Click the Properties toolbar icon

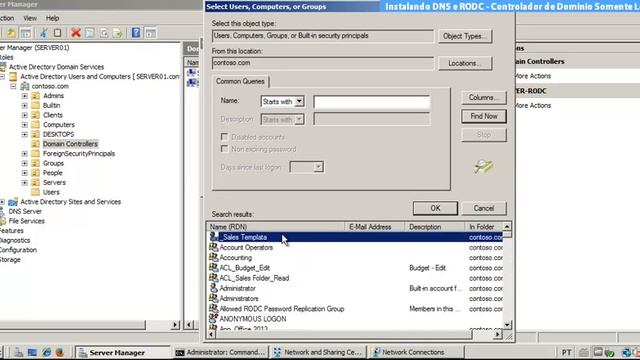(x=90, y=33)
